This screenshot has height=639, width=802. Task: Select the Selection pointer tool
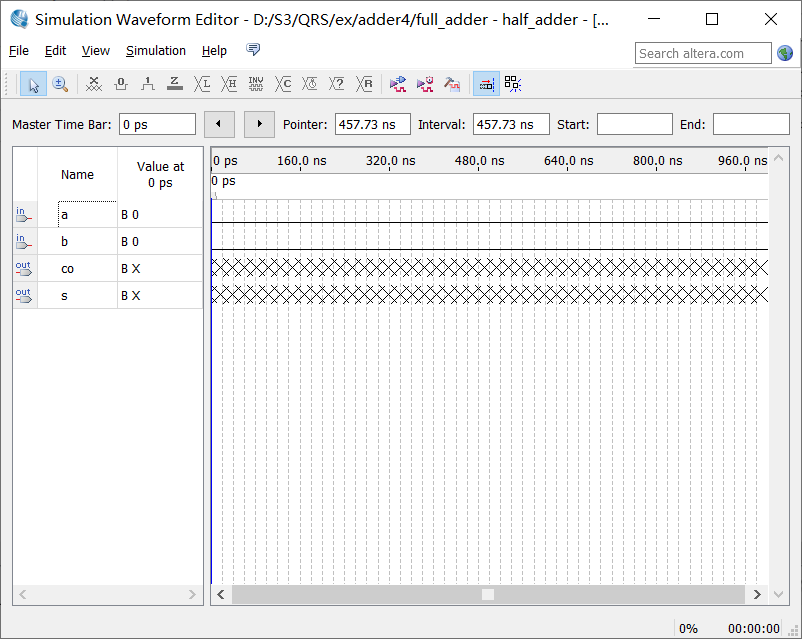pos(34,84)
